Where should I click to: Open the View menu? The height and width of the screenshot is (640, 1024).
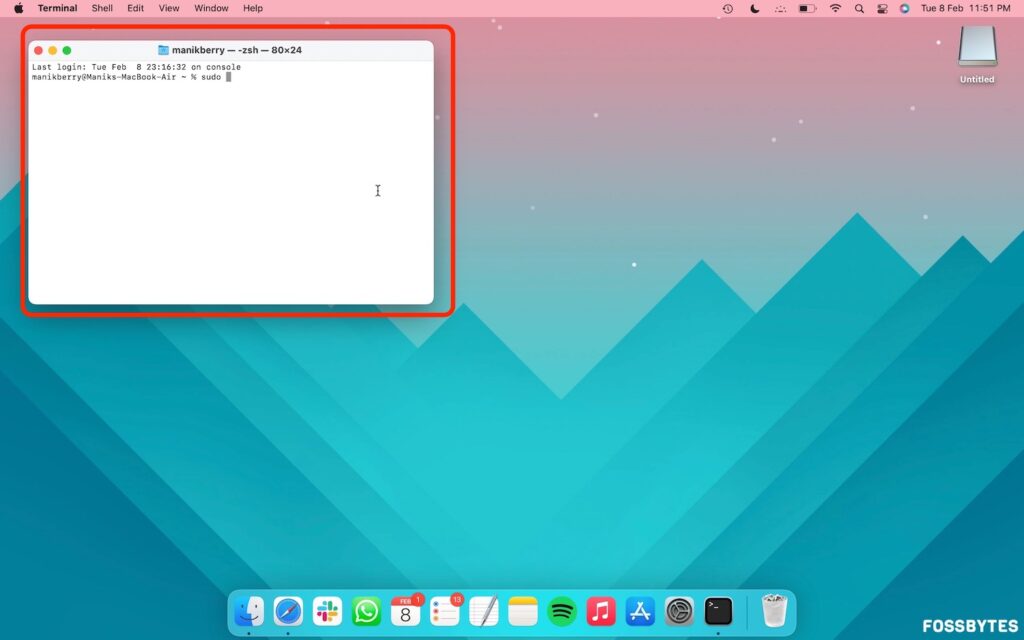pos(168,8)
